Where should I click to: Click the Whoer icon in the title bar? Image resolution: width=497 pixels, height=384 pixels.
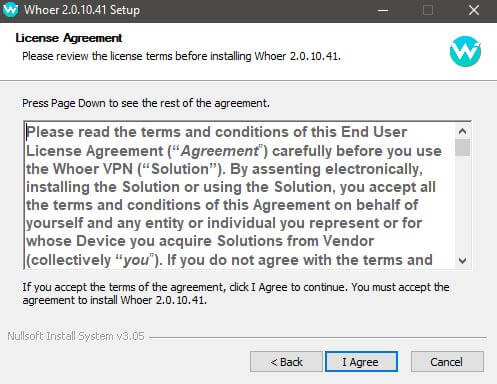[x=10, y=10]
